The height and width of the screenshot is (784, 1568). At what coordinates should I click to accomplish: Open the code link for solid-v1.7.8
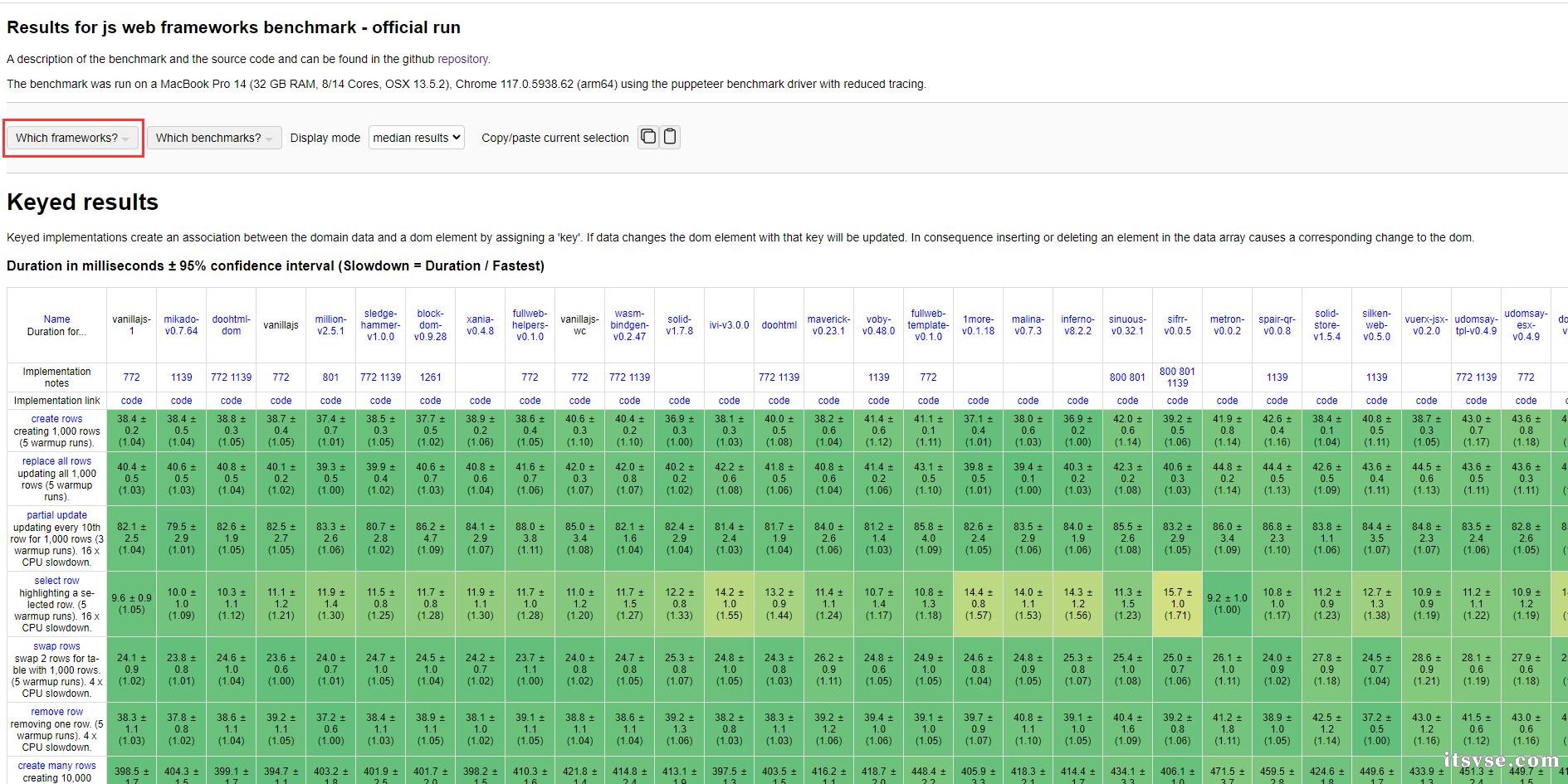[679, 401]
